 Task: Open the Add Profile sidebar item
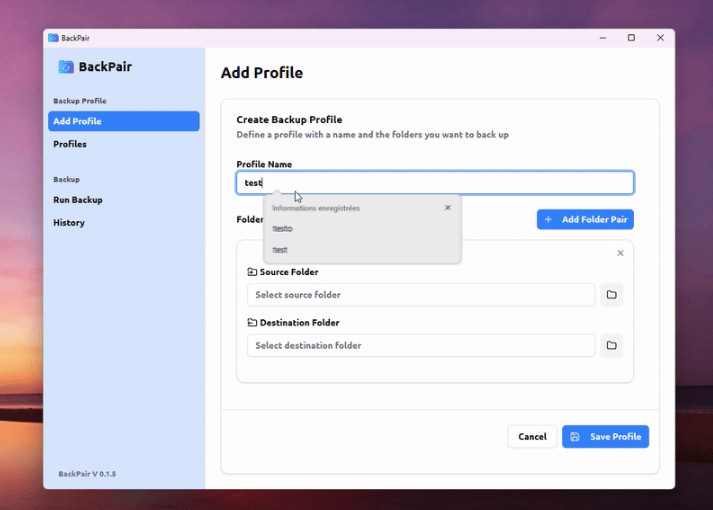tap(124, 121)
